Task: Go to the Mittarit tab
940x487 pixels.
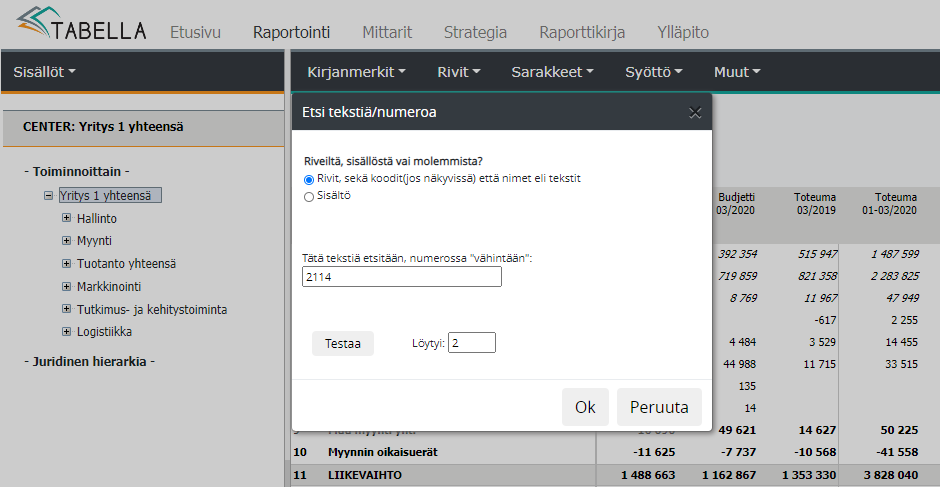Action: [386, 32]
